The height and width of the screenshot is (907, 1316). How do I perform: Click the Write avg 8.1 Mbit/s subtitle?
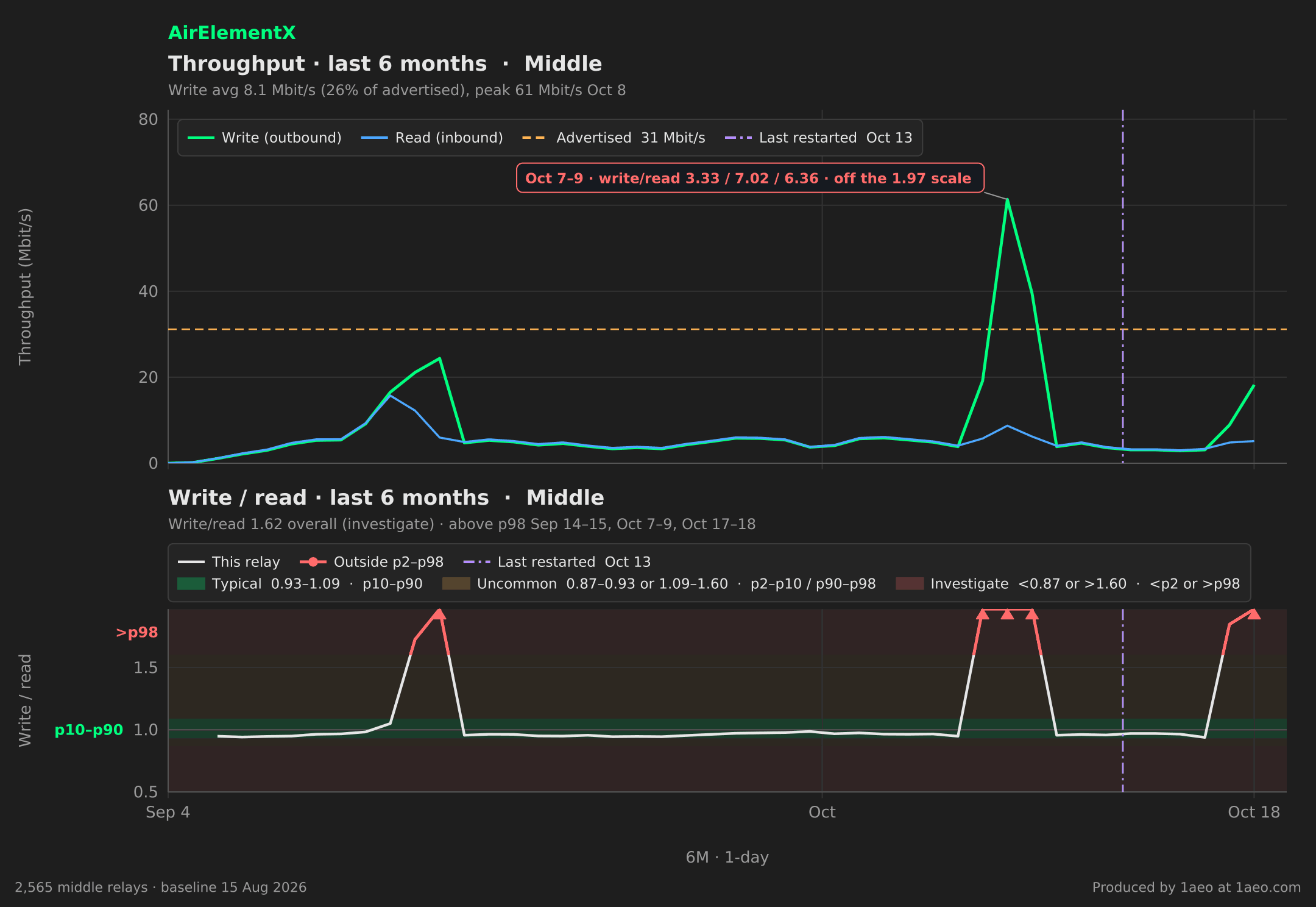(397, 90)
